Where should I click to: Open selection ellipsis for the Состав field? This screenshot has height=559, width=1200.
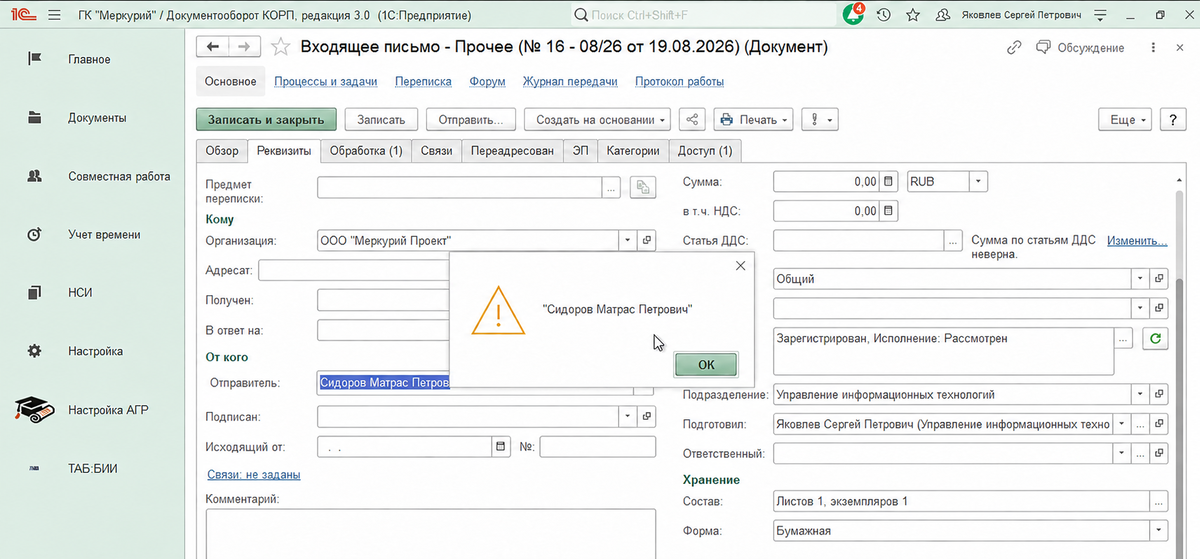click(1159, 502)
